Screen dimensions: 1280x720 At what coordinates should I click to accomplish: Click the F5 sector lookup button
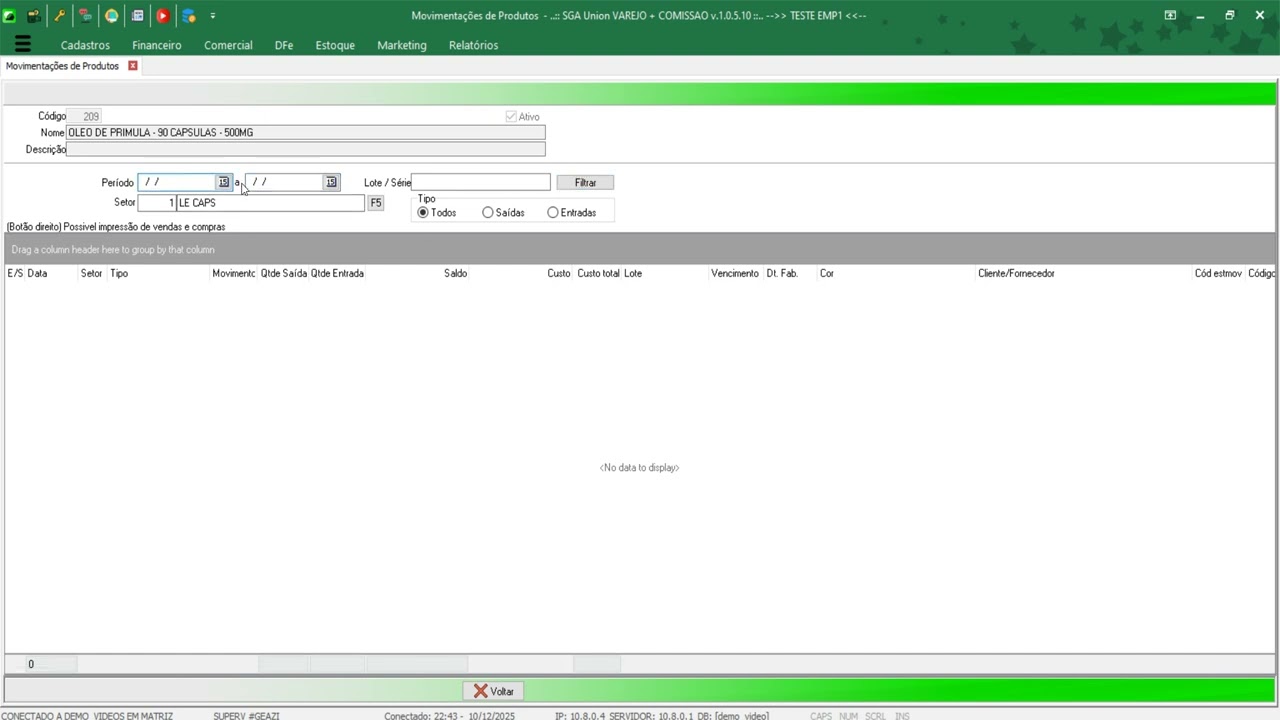pyautogui.click(x=376, y=203)
